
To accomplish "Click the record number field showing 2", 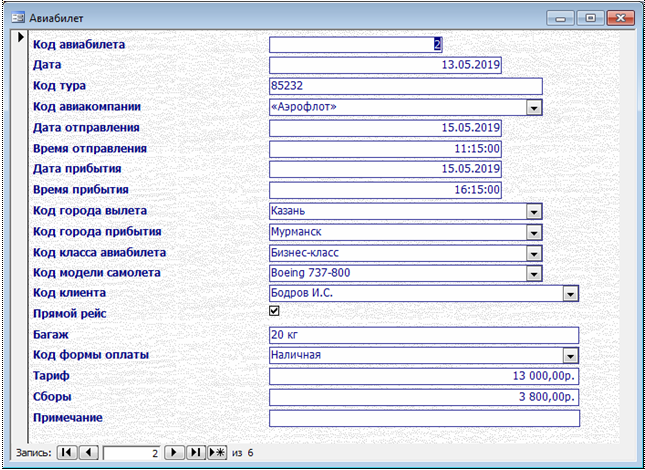I will [x=131, y=454].
